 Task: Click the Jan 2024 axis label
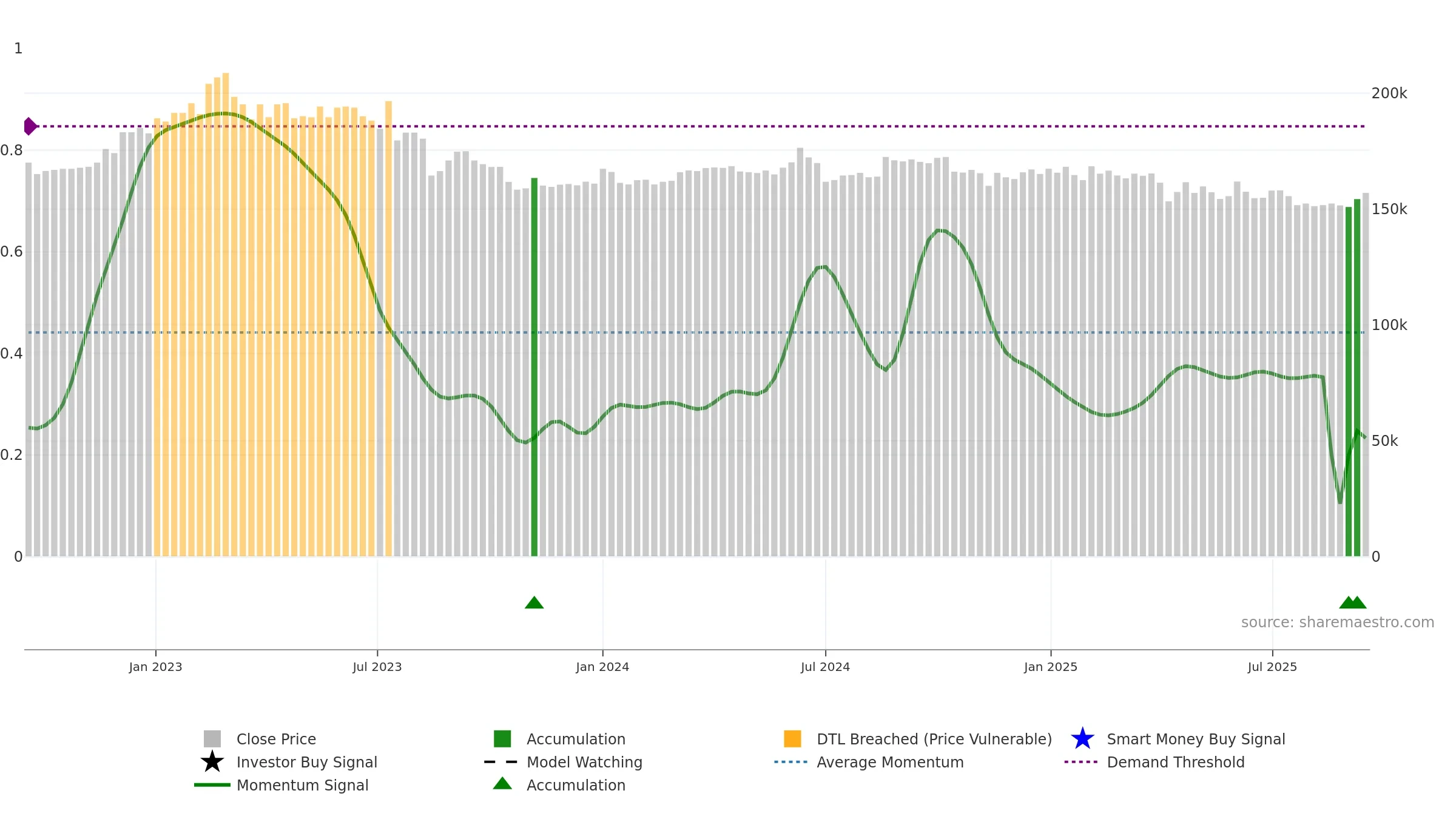602,667
